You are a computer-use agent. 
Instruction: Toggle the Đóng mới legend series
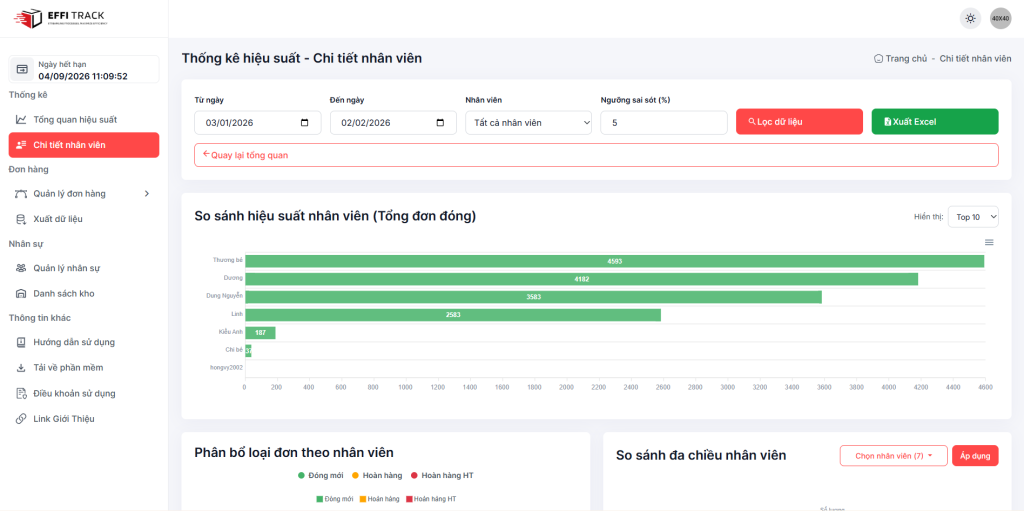click(325, 475)
